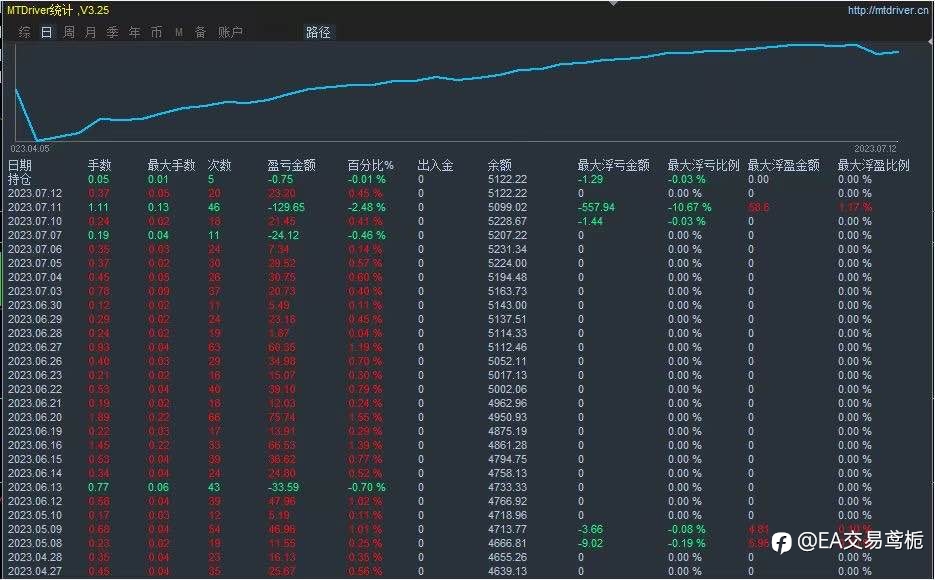
Task: Click the -2.48 % percentage cell
Action: tap(367, 207)
